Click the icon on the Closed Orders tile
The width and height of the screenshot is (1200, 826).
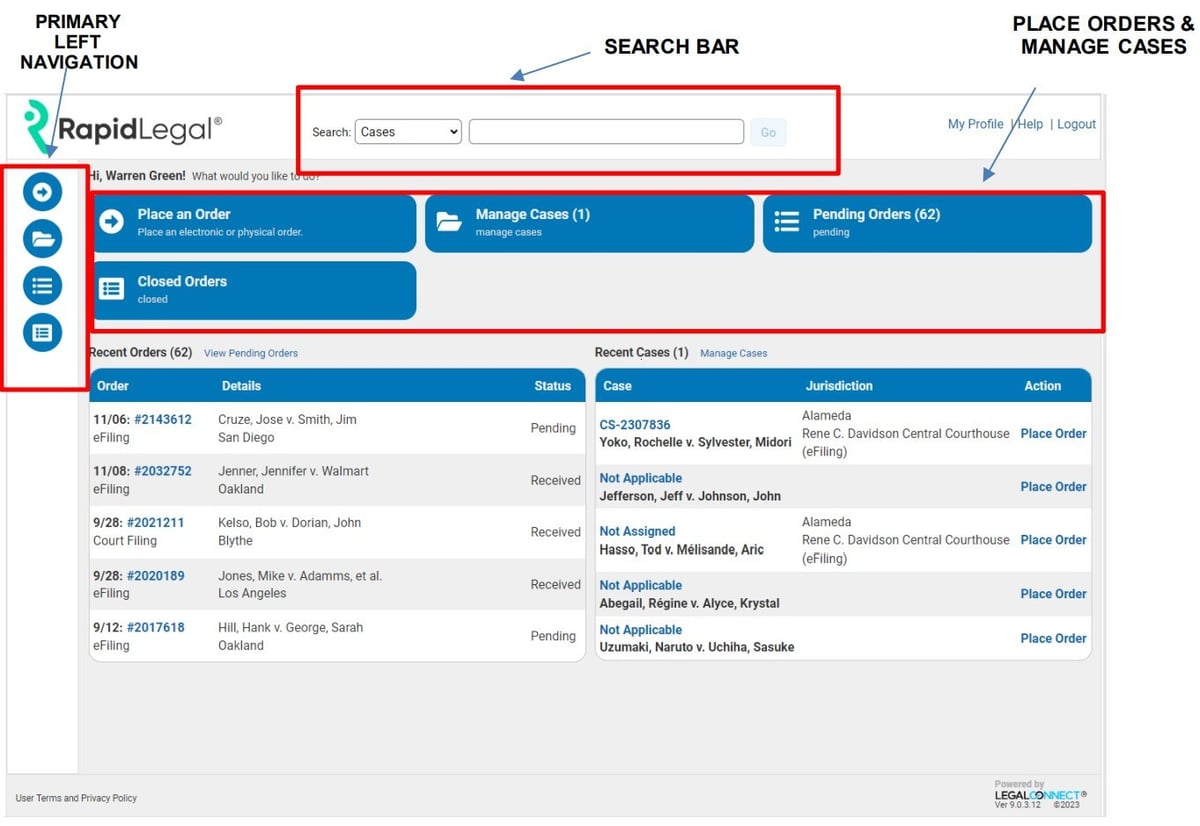coord(112,290)
